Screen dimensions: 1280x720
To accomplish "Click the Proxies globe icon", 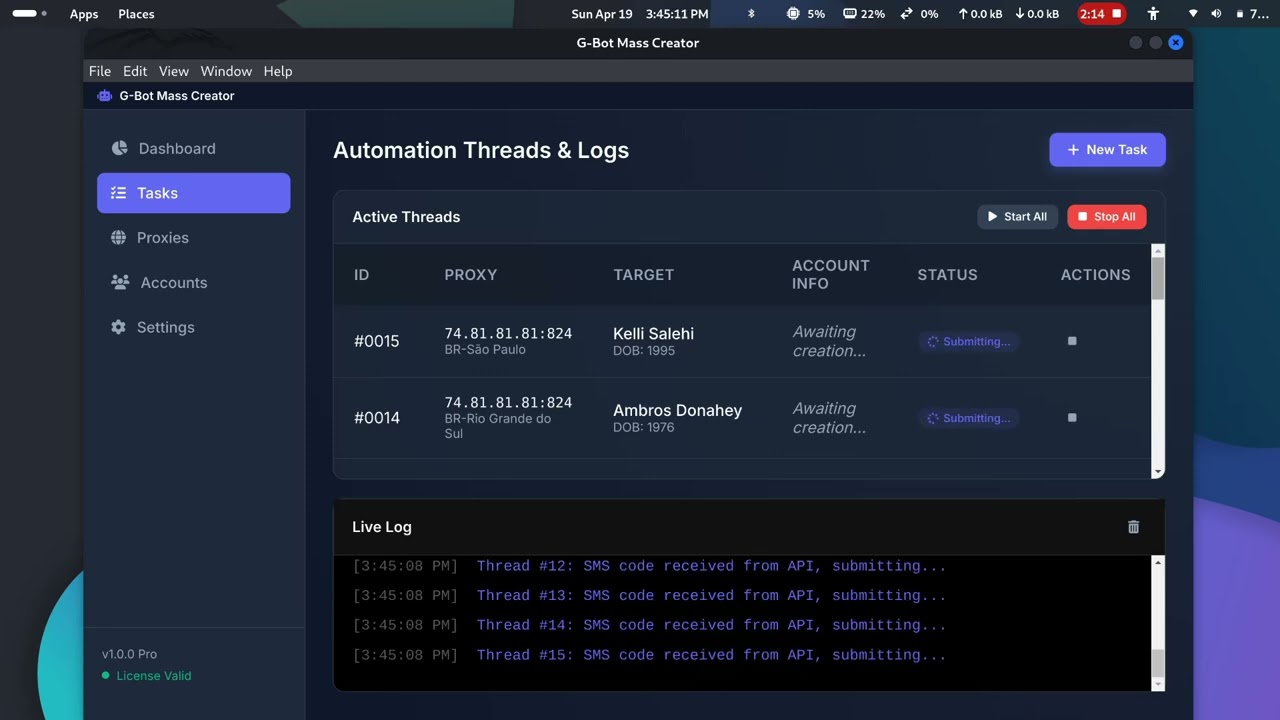I will coord(118,238).
